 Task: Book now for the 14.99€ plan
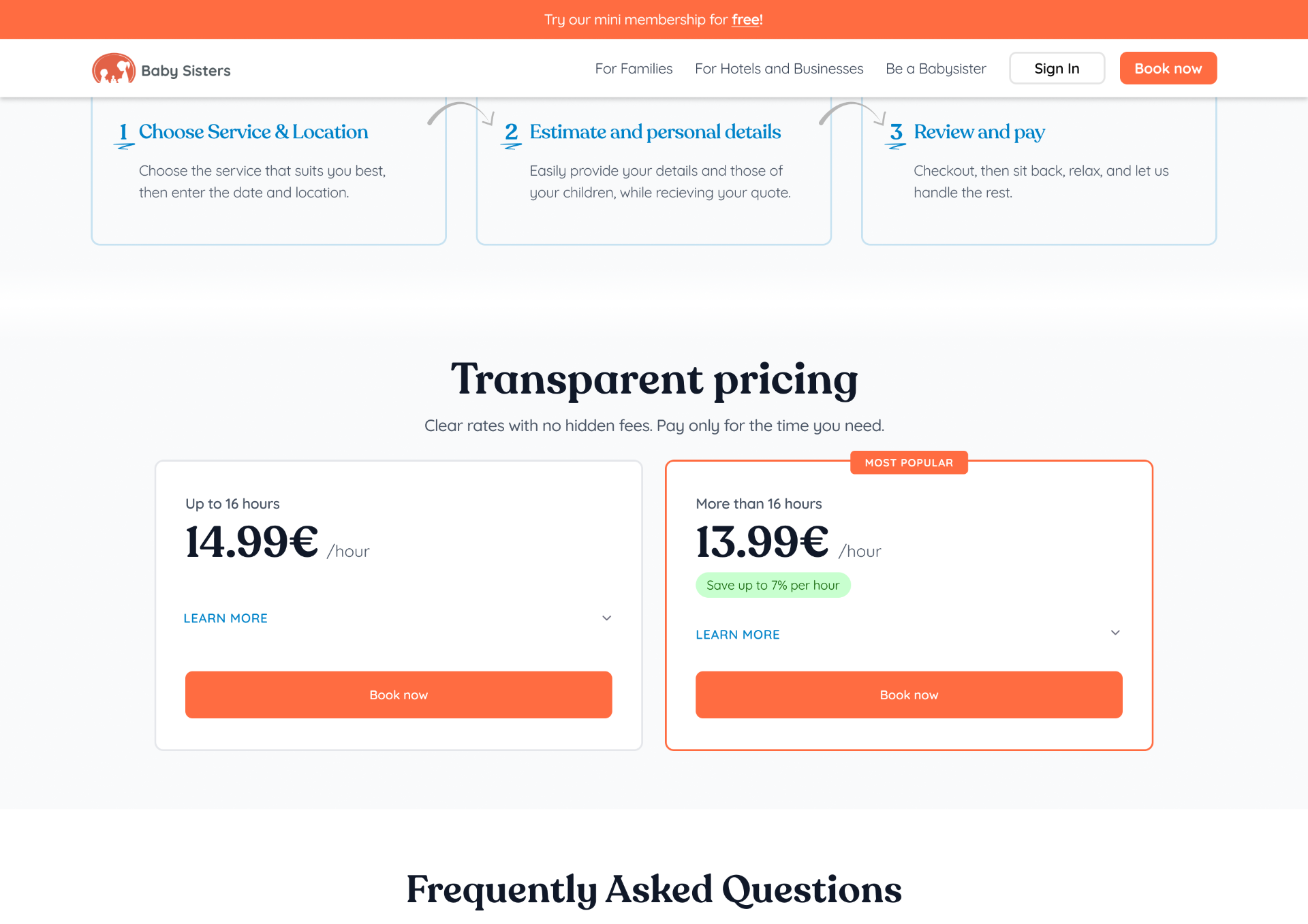[399, 695]
